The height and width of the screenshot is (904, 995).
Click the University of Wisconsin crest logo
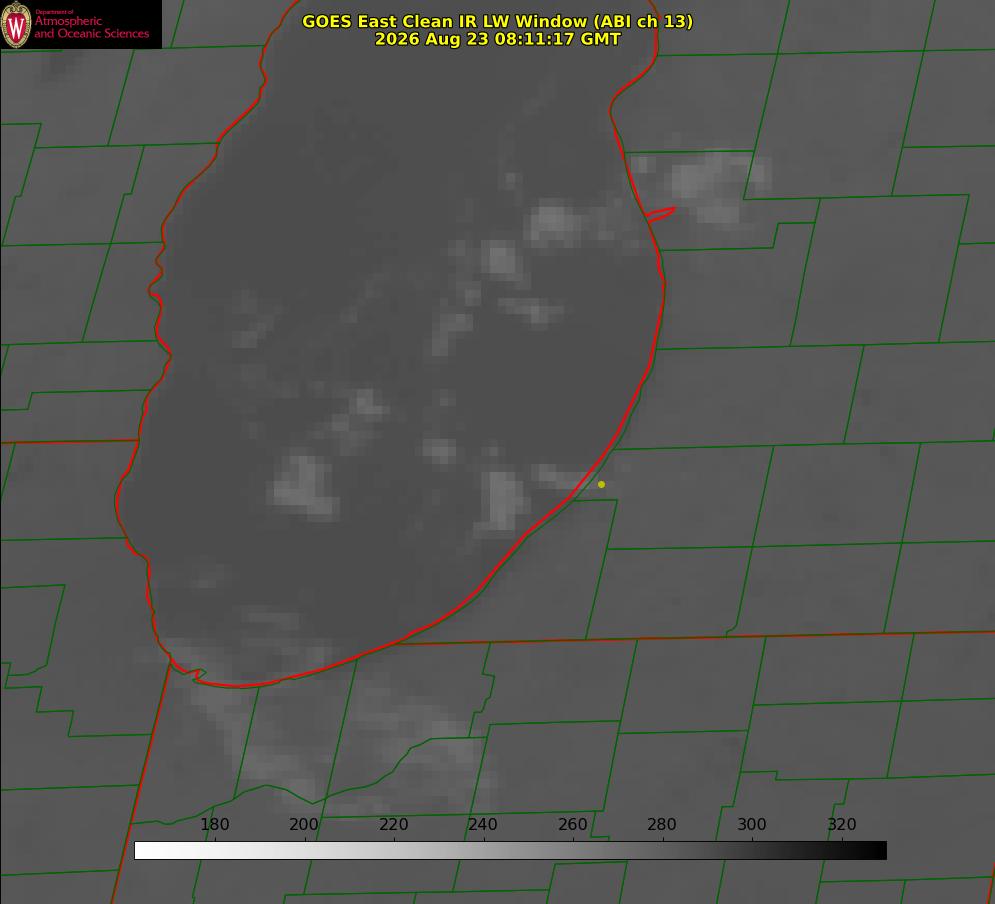(16, 24)
